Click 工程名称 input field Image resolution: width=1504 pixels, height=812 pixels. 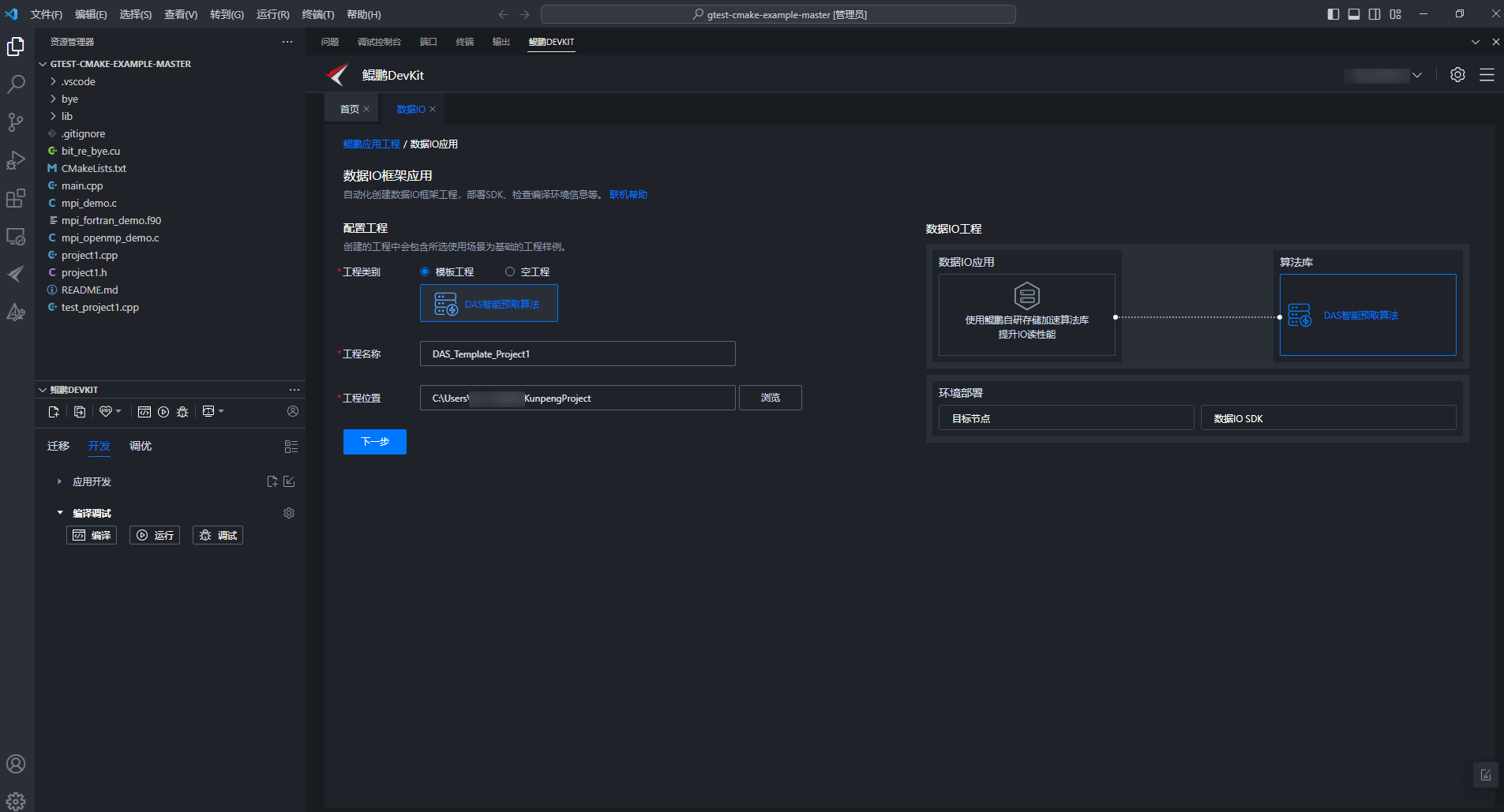tap(578, 354)
